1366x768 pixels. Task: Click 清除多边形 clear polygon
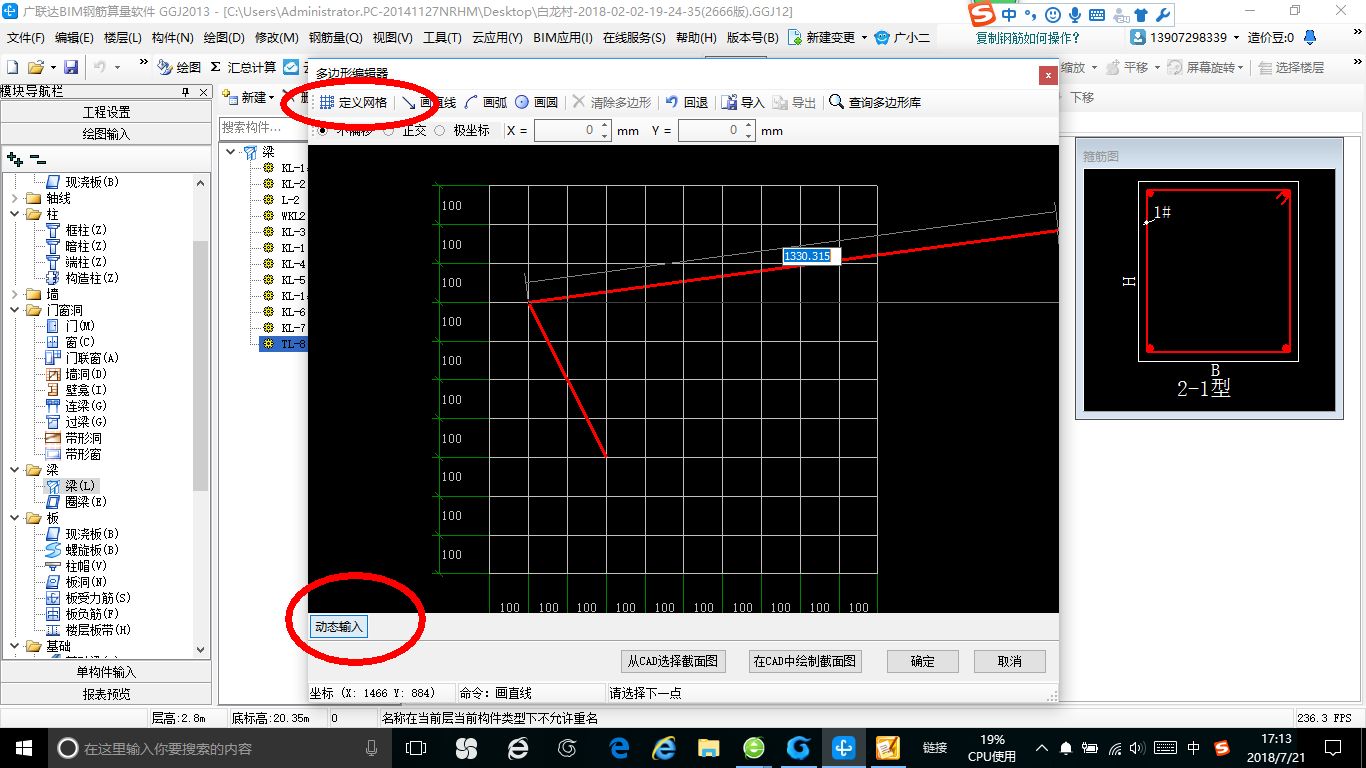click(611, 102)
